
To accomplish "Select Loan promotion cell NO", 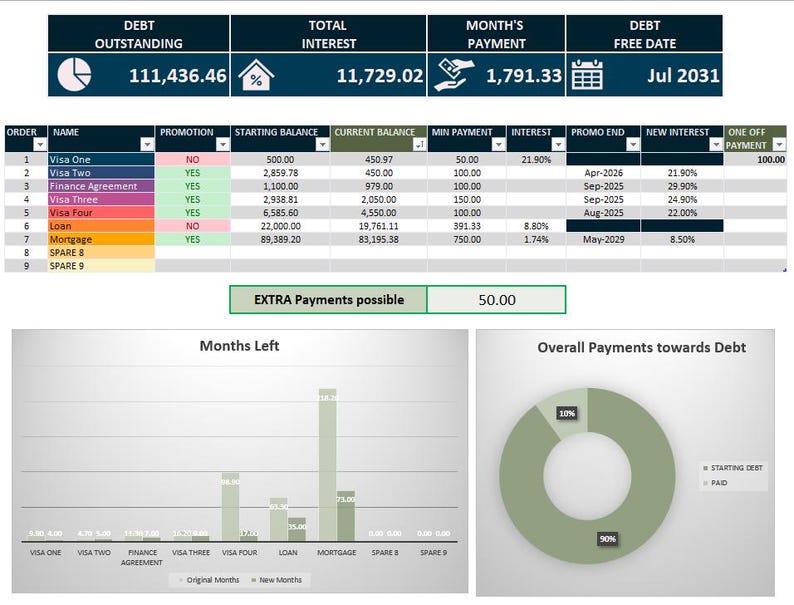I will pyautogui.click(x=192, y=226).
